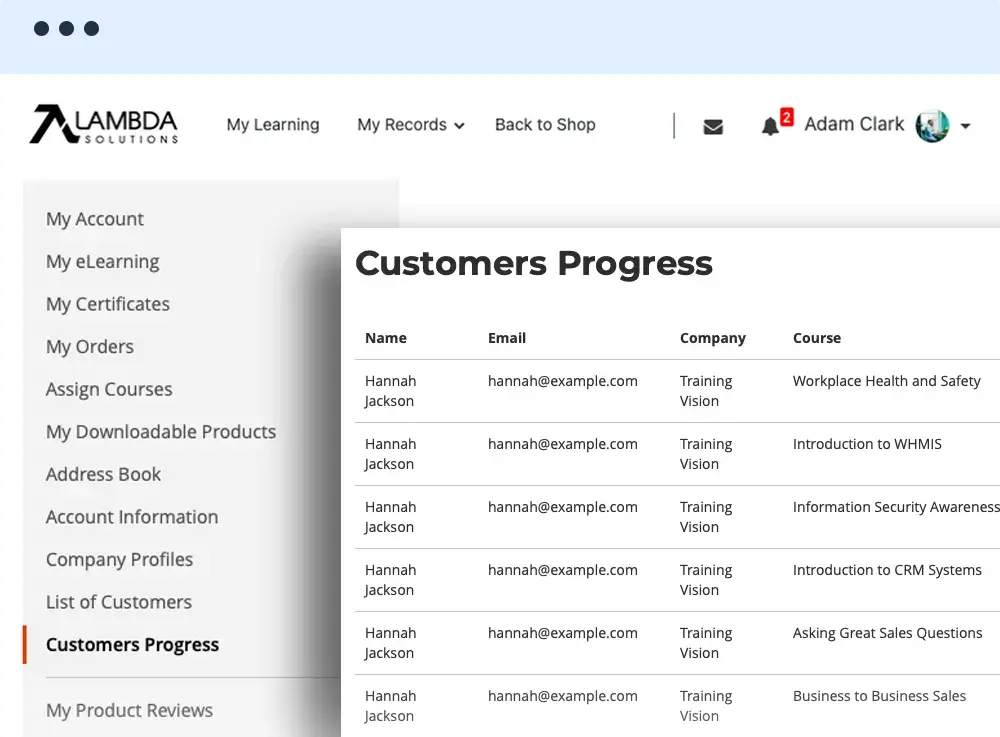This screenshot has height=737, width=1000.
Task: Select Assign Courses in sidebar
Action: [x=109, y=390]
